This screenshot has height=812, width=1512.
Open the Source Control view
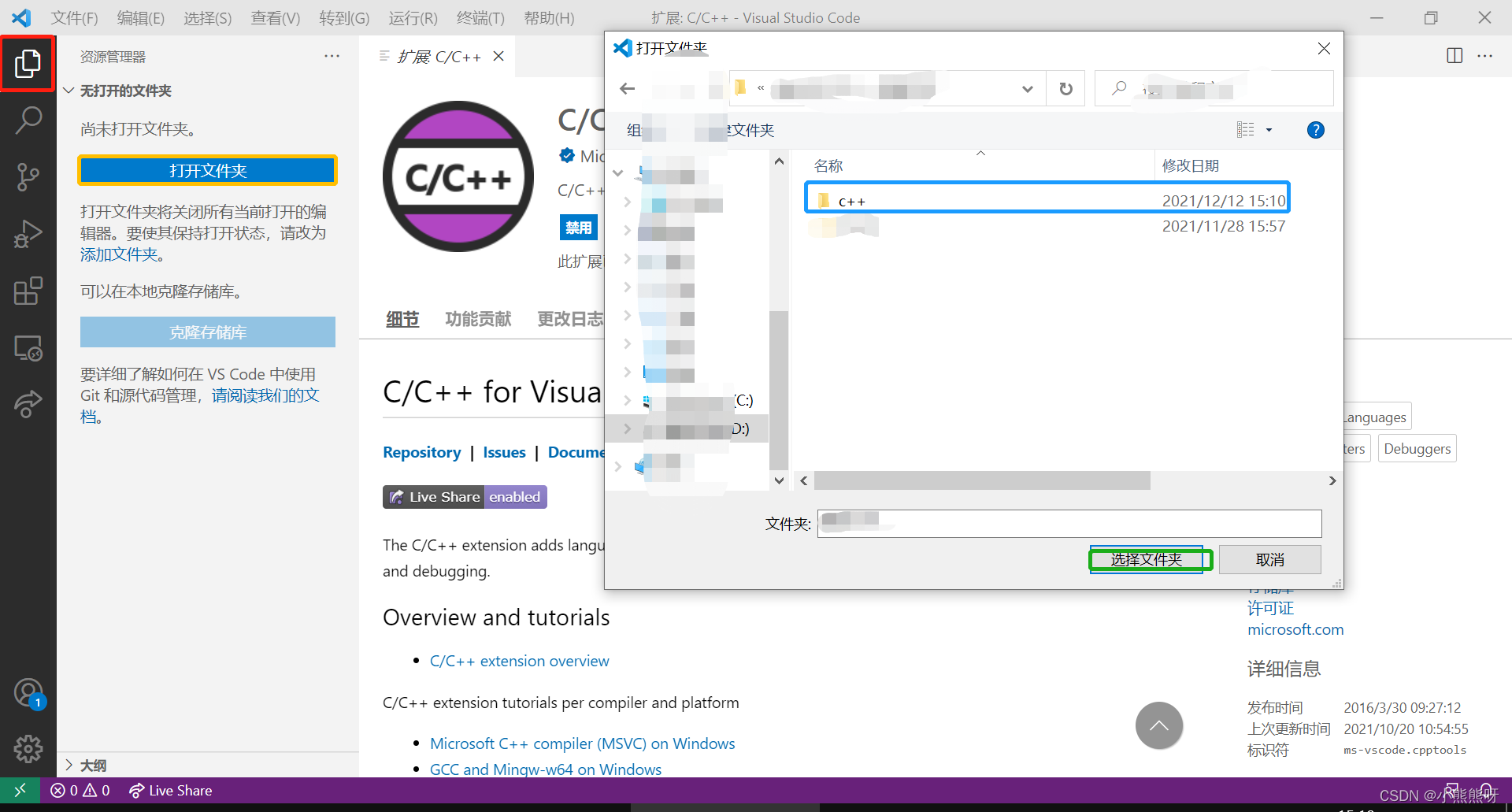tap(28, 177)
